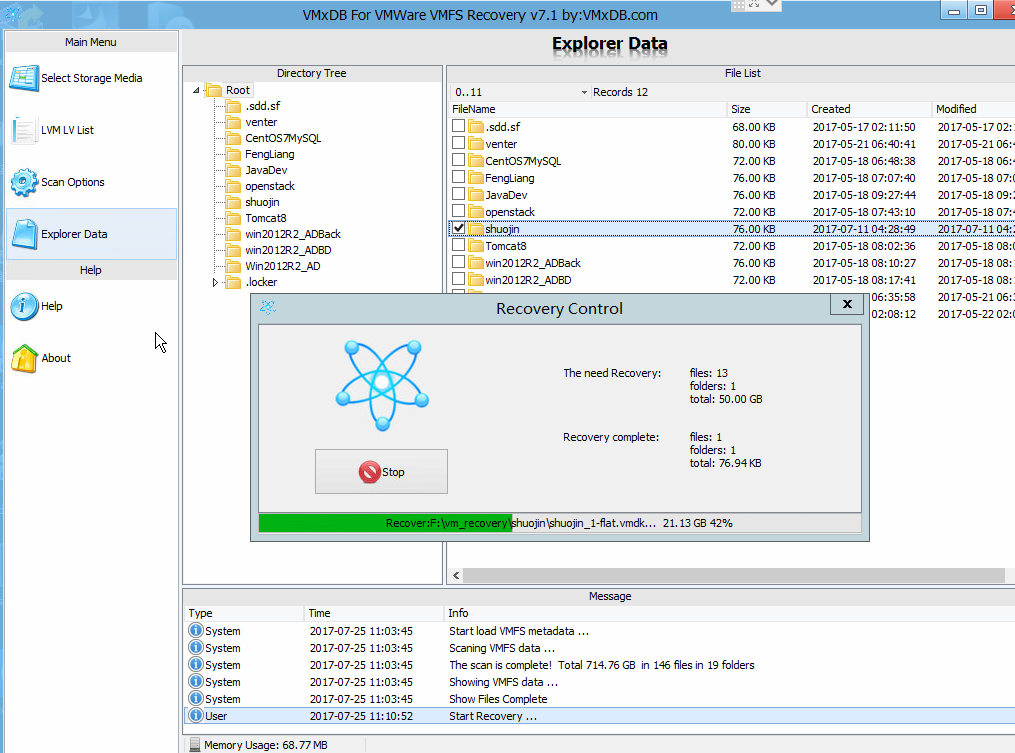This screenshot has height=753, width=1015.
Task: Click win2012R2_ADBack folder icon in Directory Tree
Action: [233, 234]
